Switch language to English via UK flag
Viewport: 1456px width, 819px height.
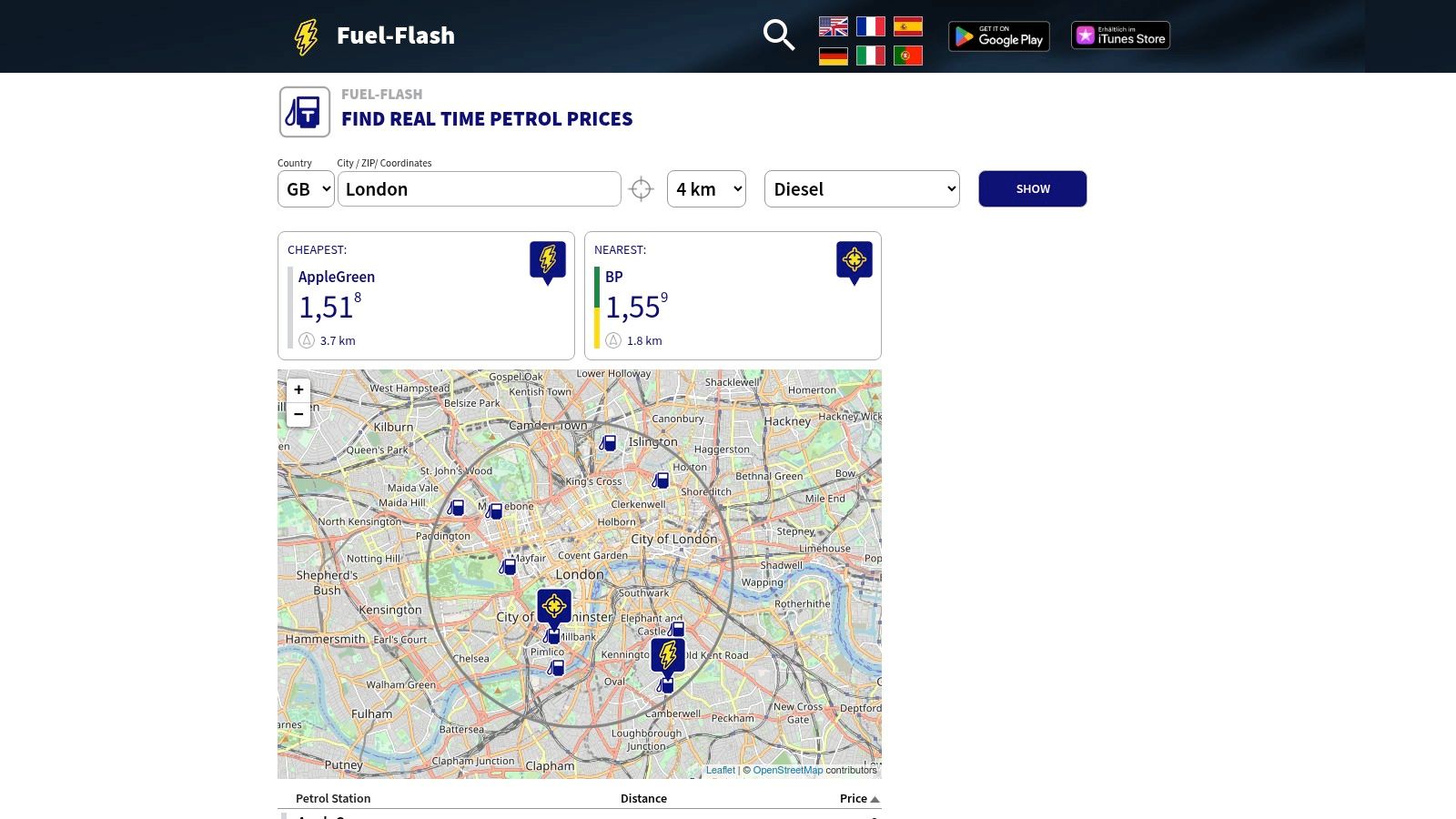[x=834, y=26]
